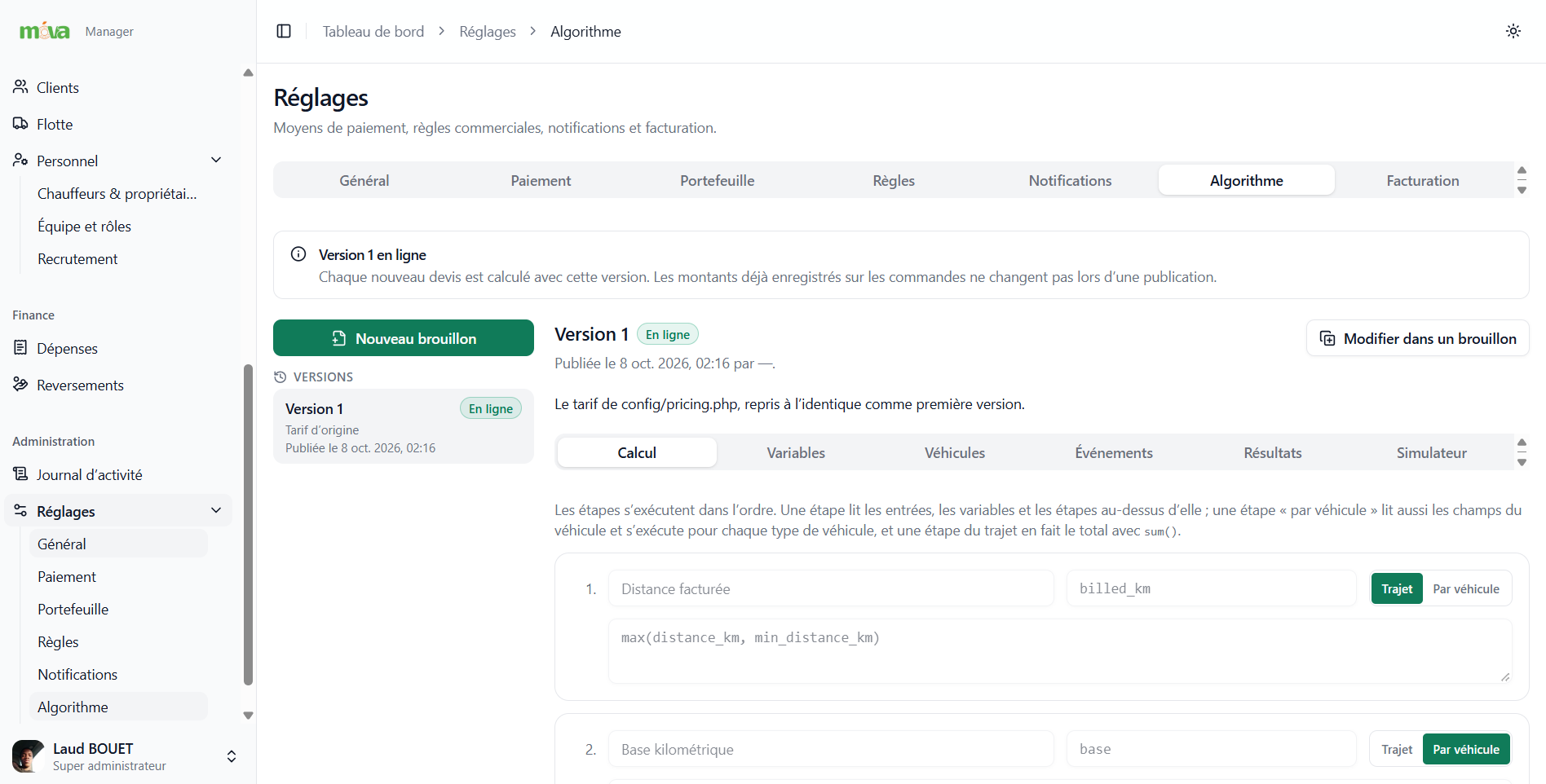Click the Distance facturée name field
This screenshot has height=784, width=1546.
[831, 588]
